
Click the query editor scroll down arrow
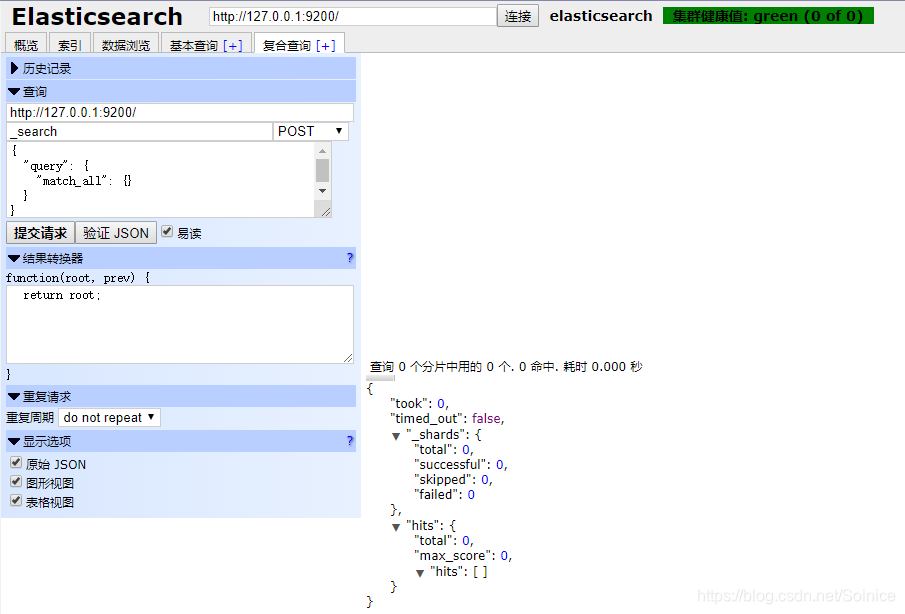(323, 191)
